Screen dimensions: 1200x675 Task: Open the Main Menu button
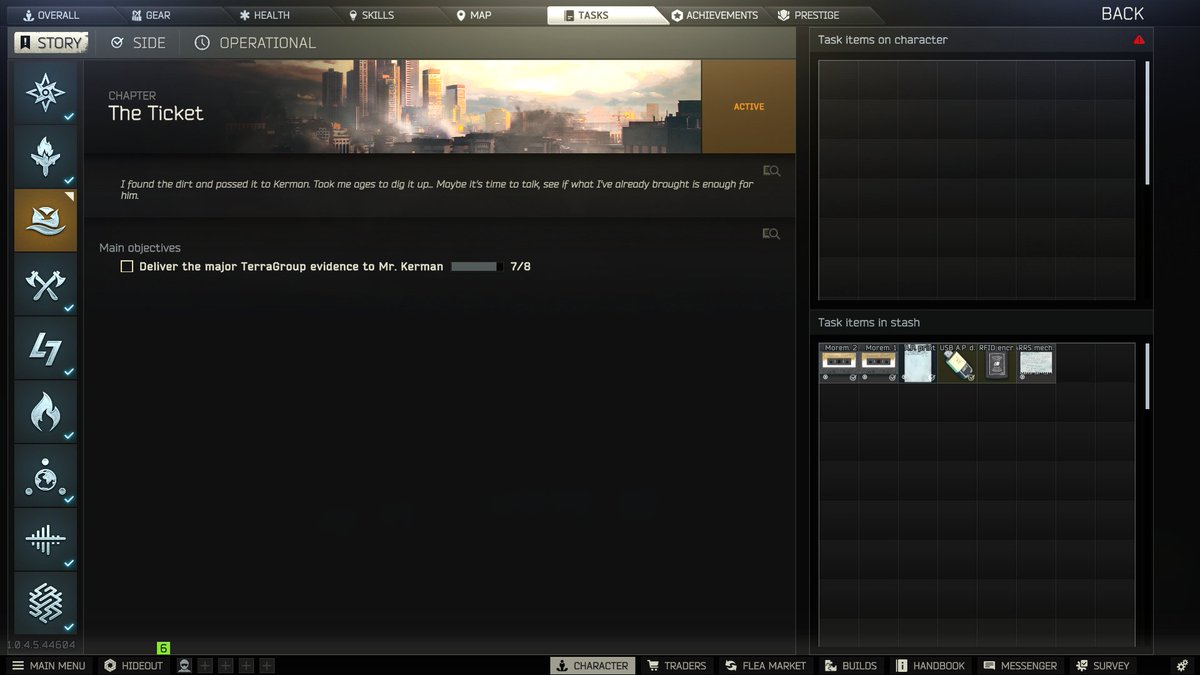[48, 666]
